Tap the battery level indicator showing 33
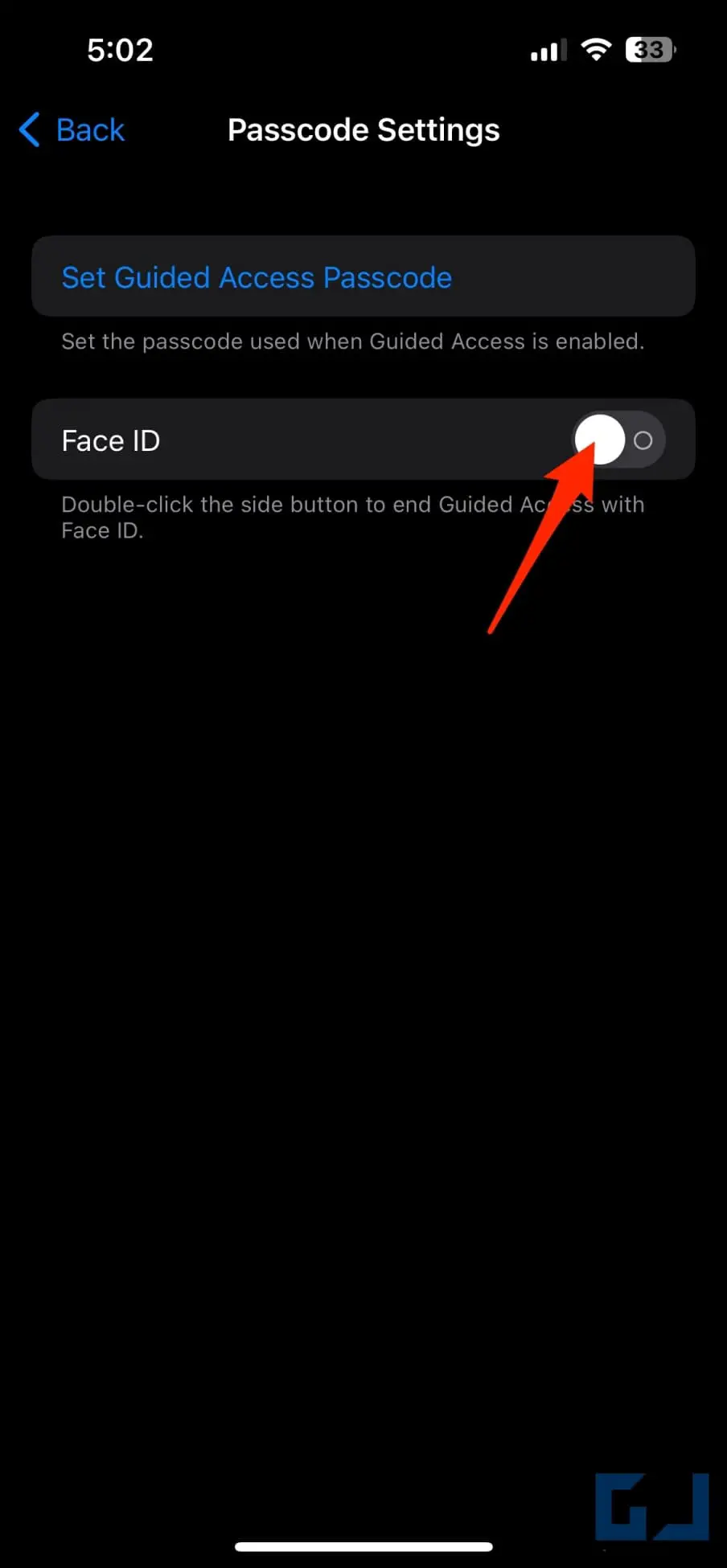 [x=651, y=50]
